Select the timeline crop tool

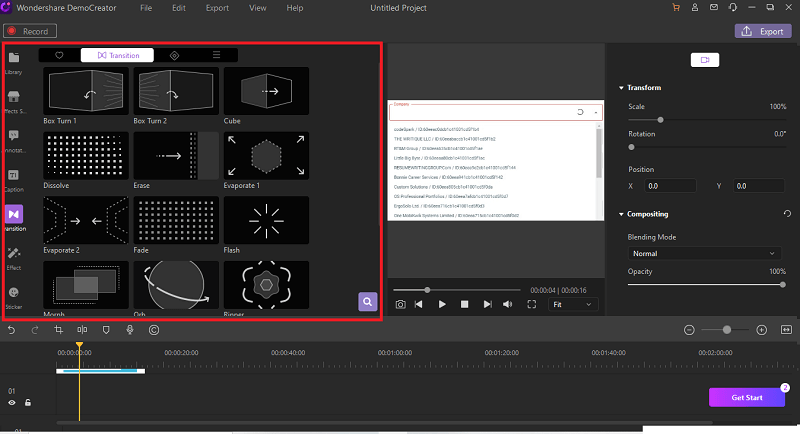(x=59, y=330)
